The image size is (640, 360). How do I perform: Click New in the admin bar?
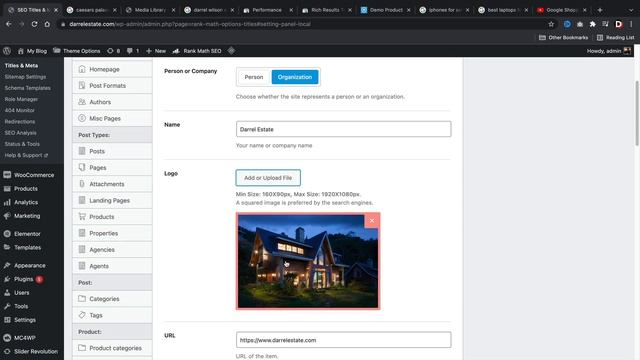[156, 51]
